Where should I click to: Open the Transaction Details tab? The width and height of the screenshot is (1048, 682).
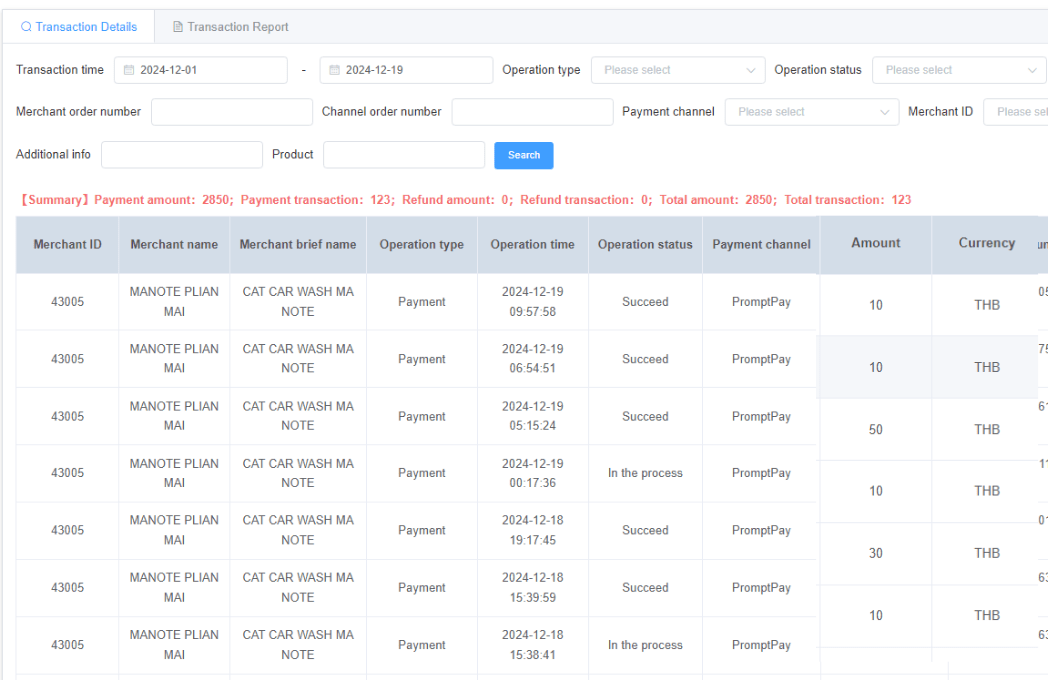point(79,27)
